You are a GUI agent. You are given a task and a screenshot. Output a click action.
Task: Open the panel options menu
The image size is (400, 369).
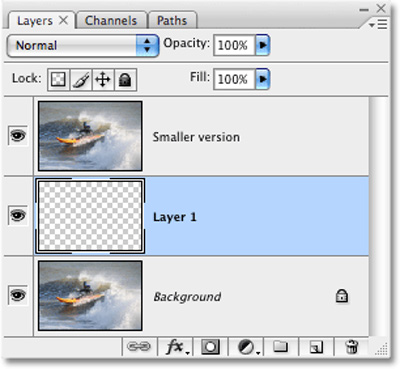378,24
